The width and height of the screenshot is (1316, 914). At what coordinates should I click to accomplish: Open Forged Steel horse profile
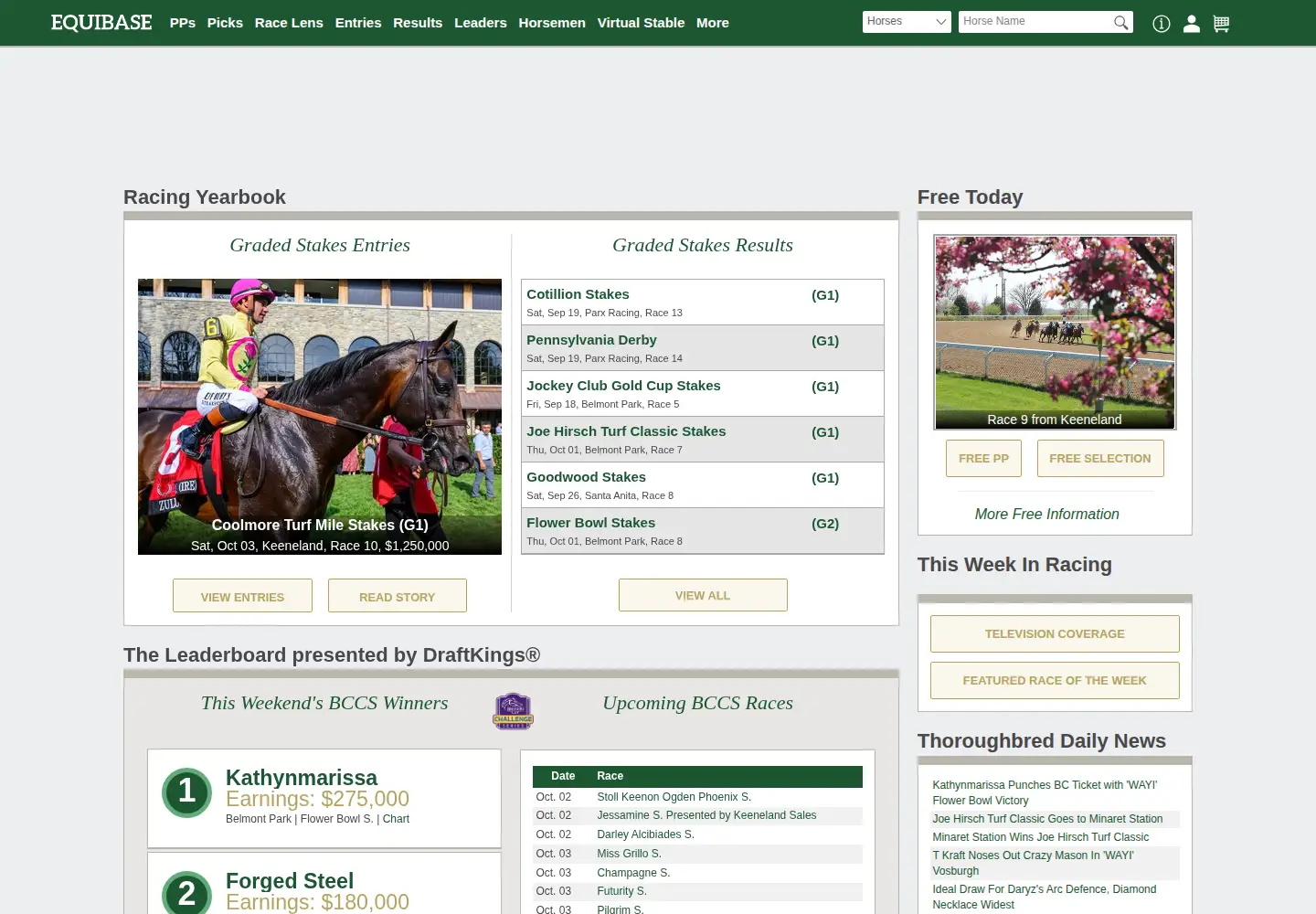pyautogui.click(x=290, y=881)
